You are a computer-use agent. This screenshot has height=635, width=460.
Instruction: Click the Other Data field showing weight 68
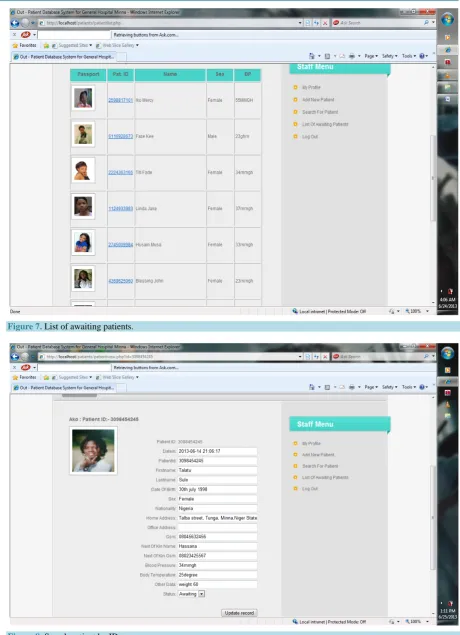click(x=217, y=584)
